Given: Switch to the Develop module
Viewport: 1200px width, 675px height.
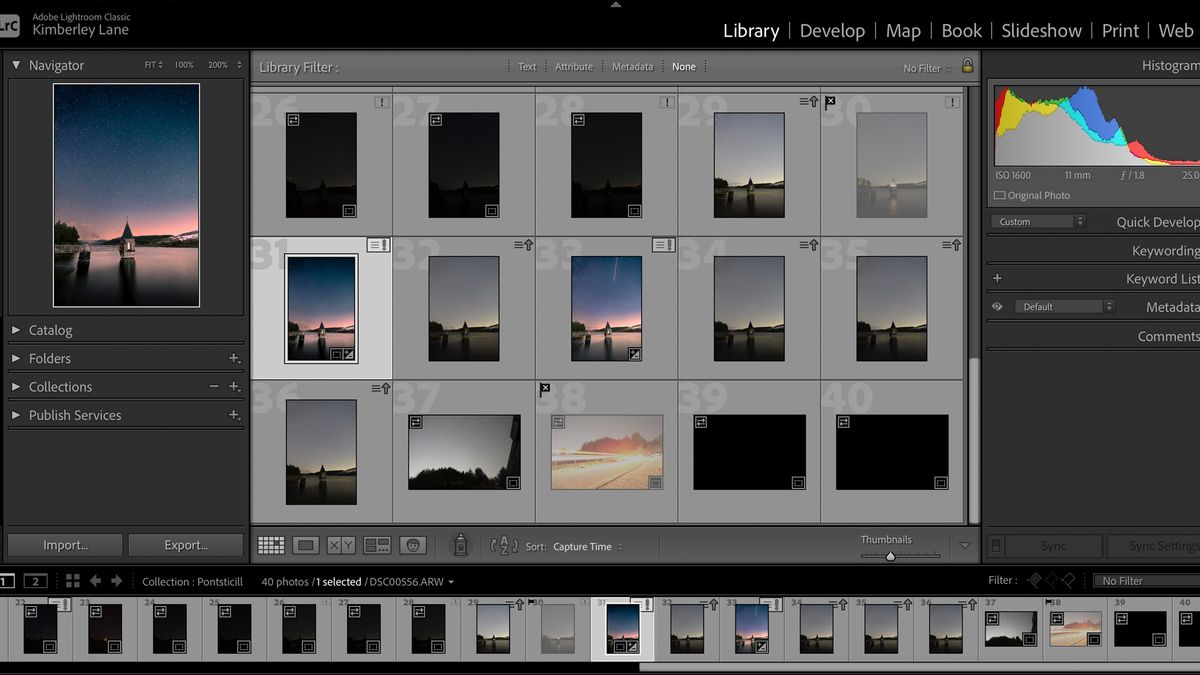Looking at the screenshot, I should click(832, 30).
